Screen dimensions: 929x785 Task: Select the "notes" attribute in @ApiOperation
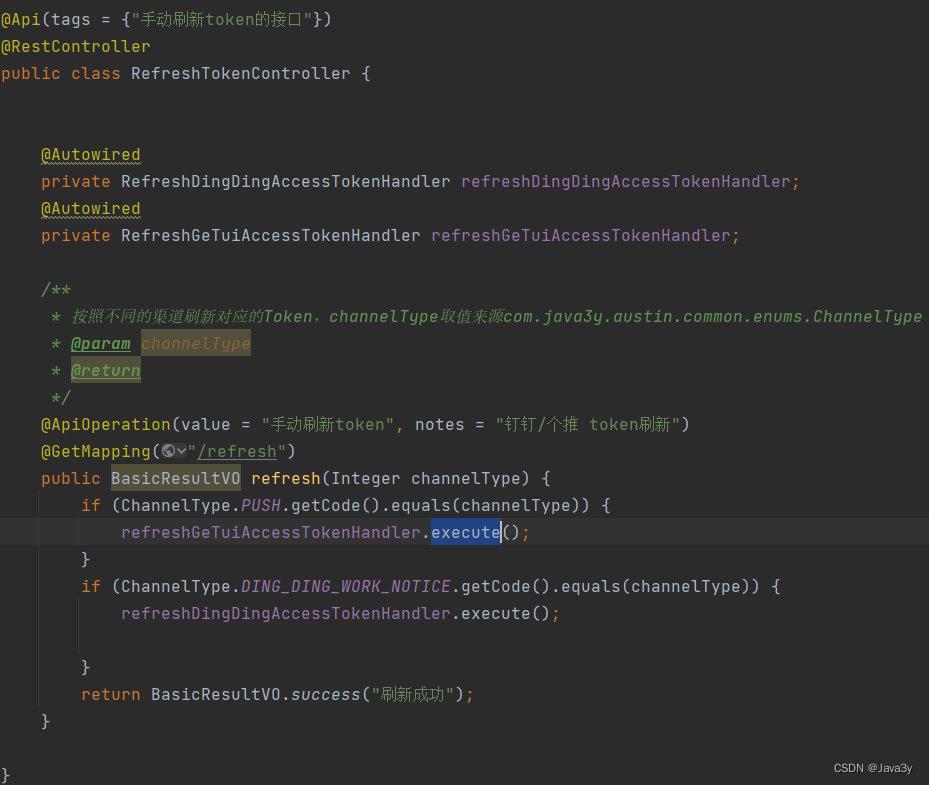(440, 425)
